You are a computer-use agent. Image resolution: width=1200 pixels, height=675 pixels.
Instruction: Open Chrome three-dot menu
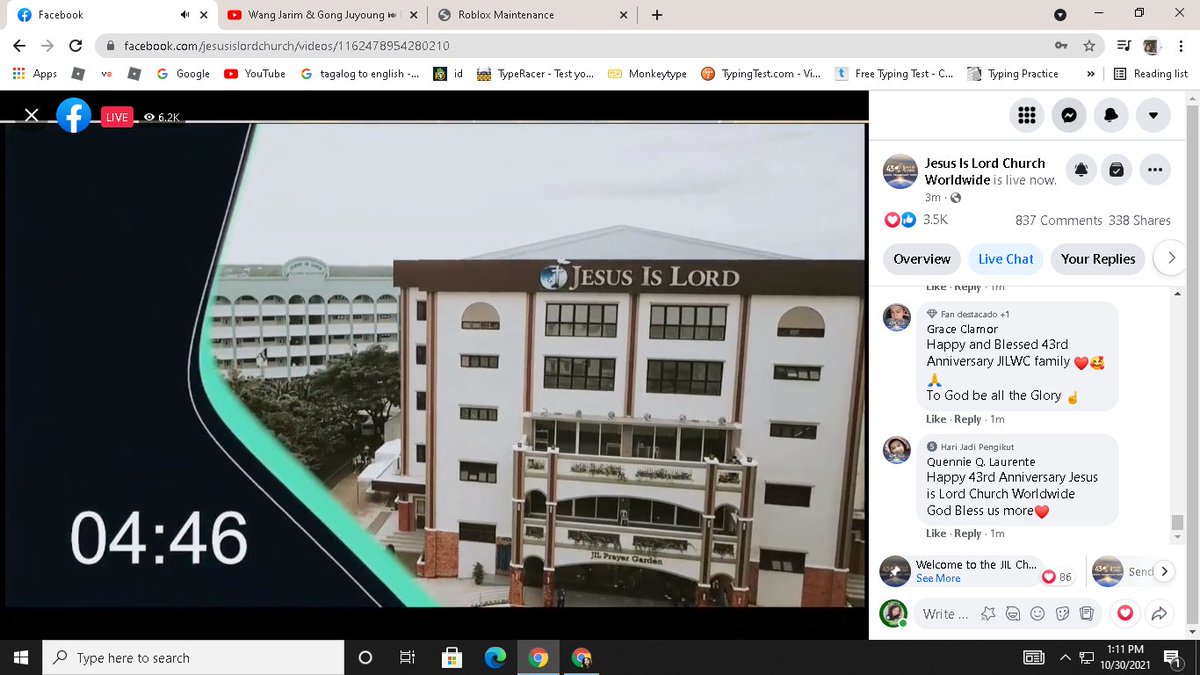tap(1180, 45)
